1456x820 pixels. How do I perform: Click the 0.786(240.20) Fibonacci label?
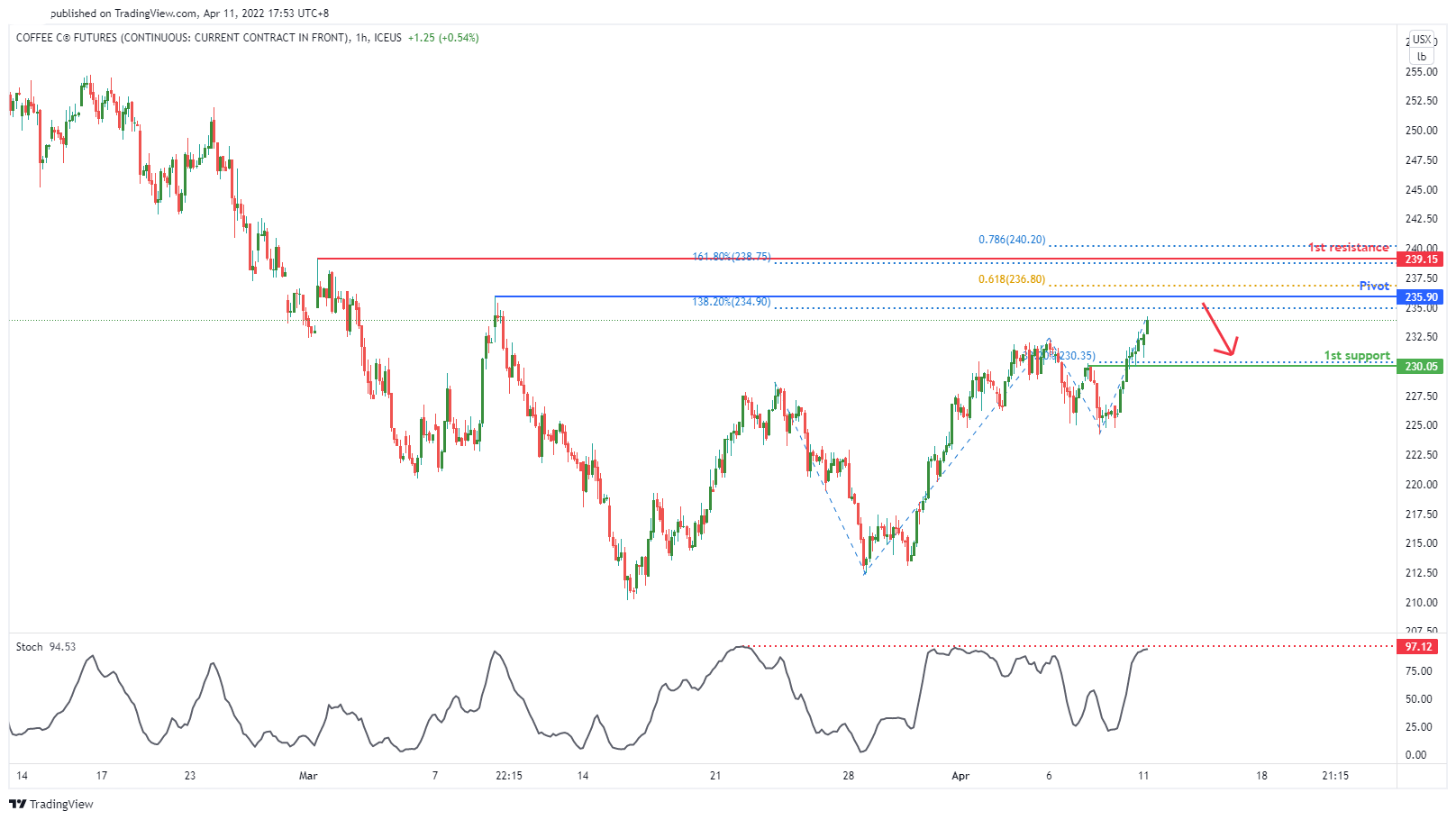(1012, 240)
